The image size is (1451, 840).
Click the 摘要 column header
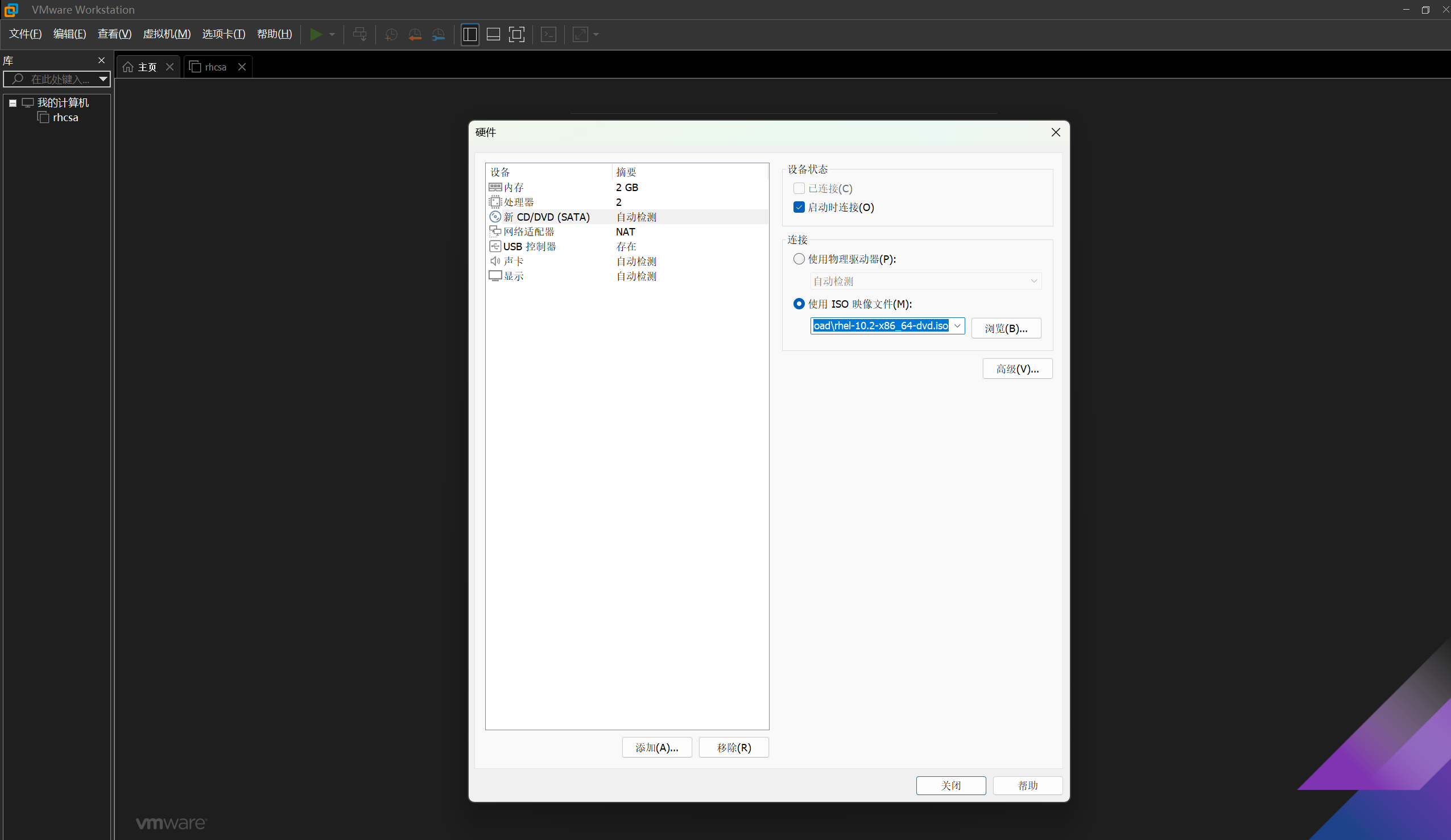coord(690,172)
